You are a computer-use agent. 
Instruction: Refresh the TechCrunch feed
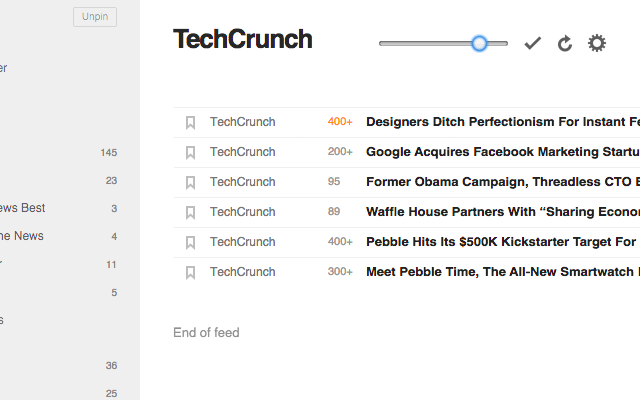click(565, 43)
